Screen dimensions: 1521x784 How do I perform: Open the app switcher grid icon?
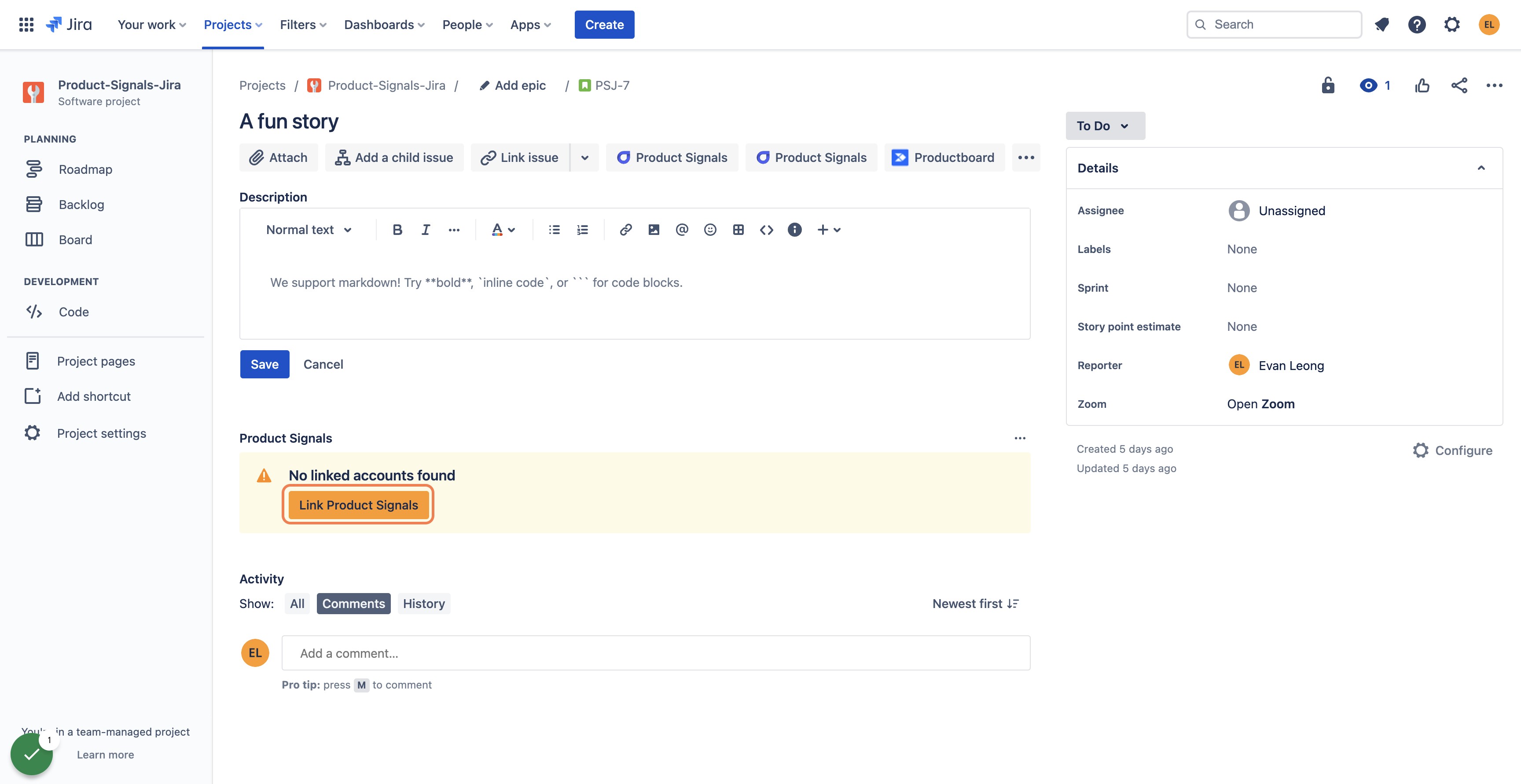(26, 24)
